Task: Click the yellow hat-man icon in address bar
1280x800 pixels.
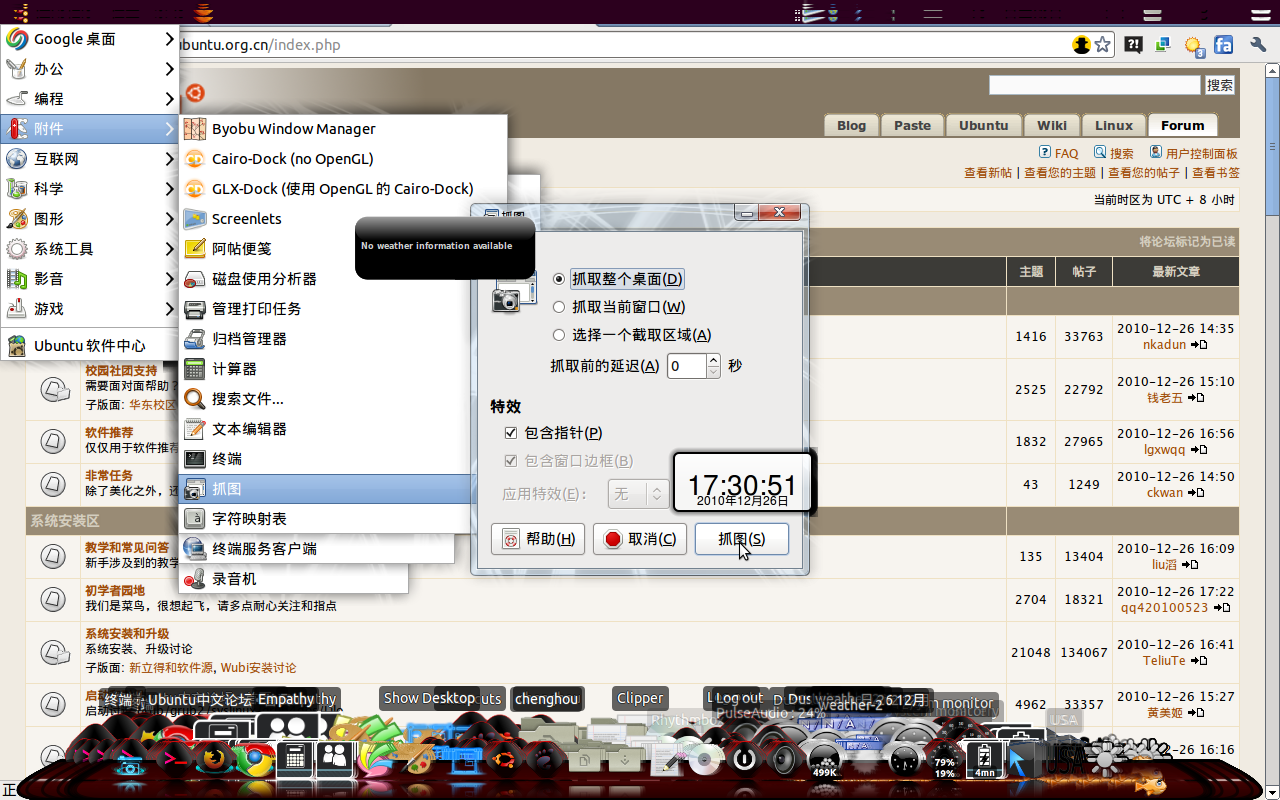Action: point(1081,45)
